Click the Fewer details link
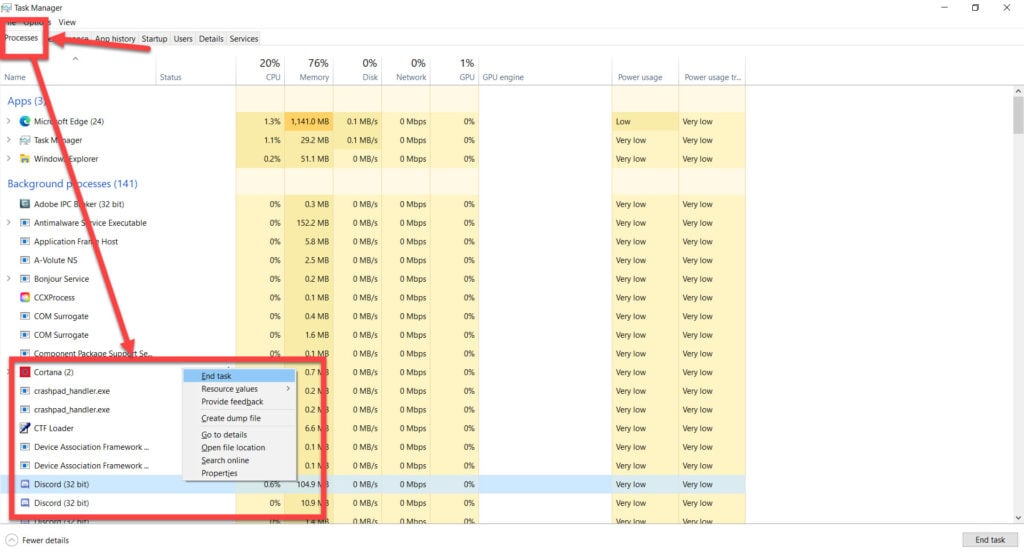This screenshot has height=556, width=1024. (x=45, y=540)
